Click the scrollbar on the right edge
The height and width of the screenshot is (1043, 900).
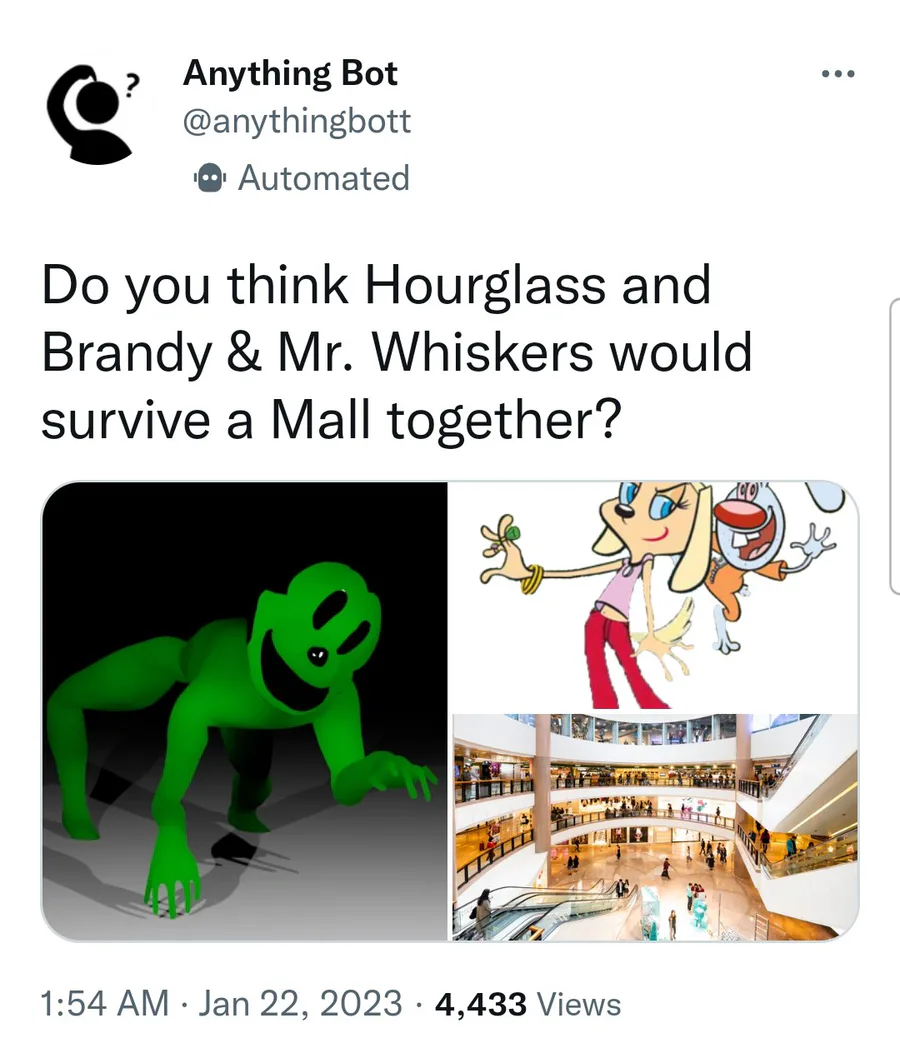tap(895, 446)
